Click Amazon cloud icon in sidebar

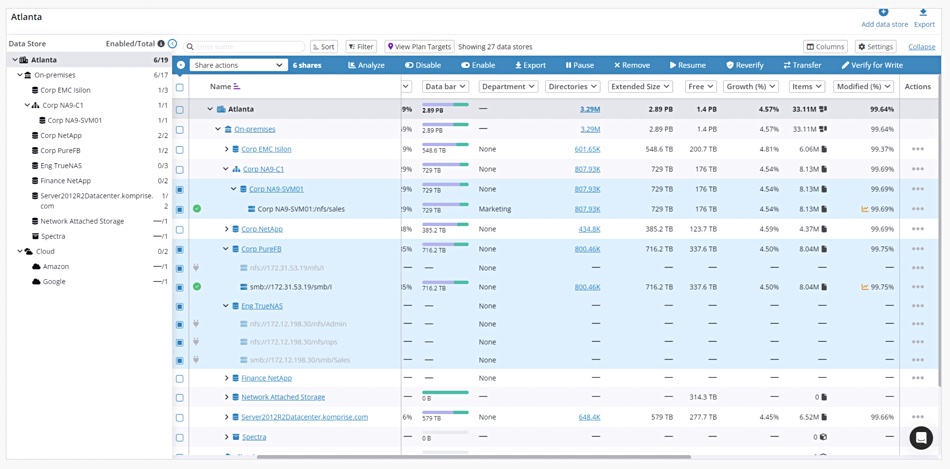[x=36, y=267]
